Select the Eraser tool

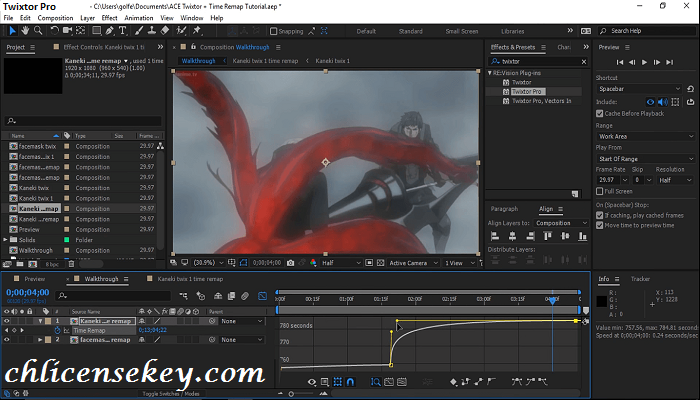165,30
